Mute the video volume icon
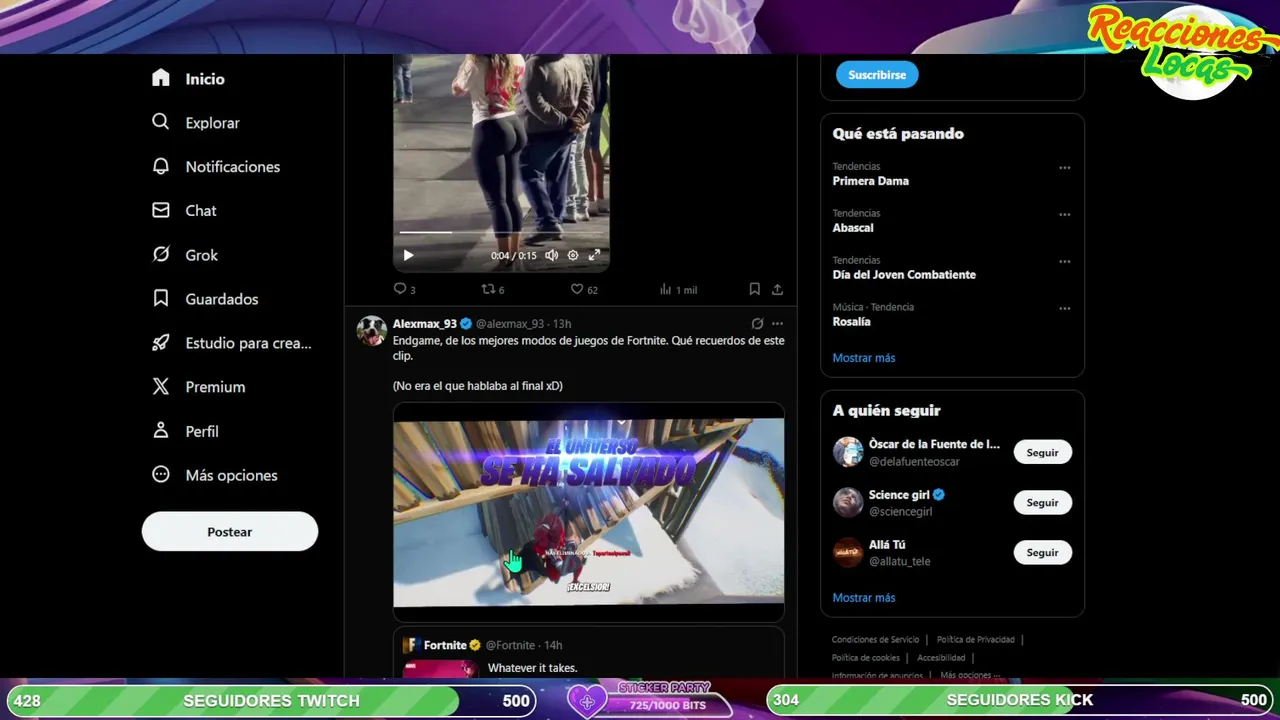Image resolution: width=1280 pixels, height=720 pixels. [x=551, y=255]
